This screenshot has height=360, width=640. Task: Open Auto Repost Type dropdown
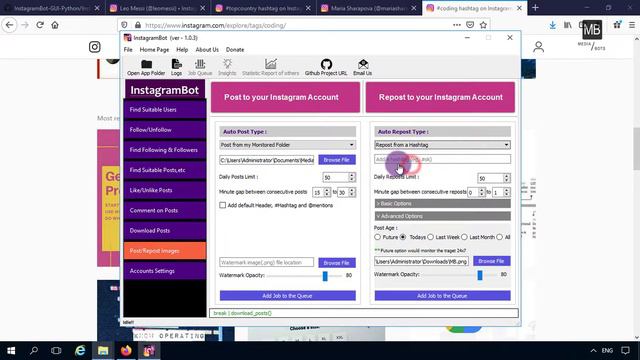click(442, 145)
